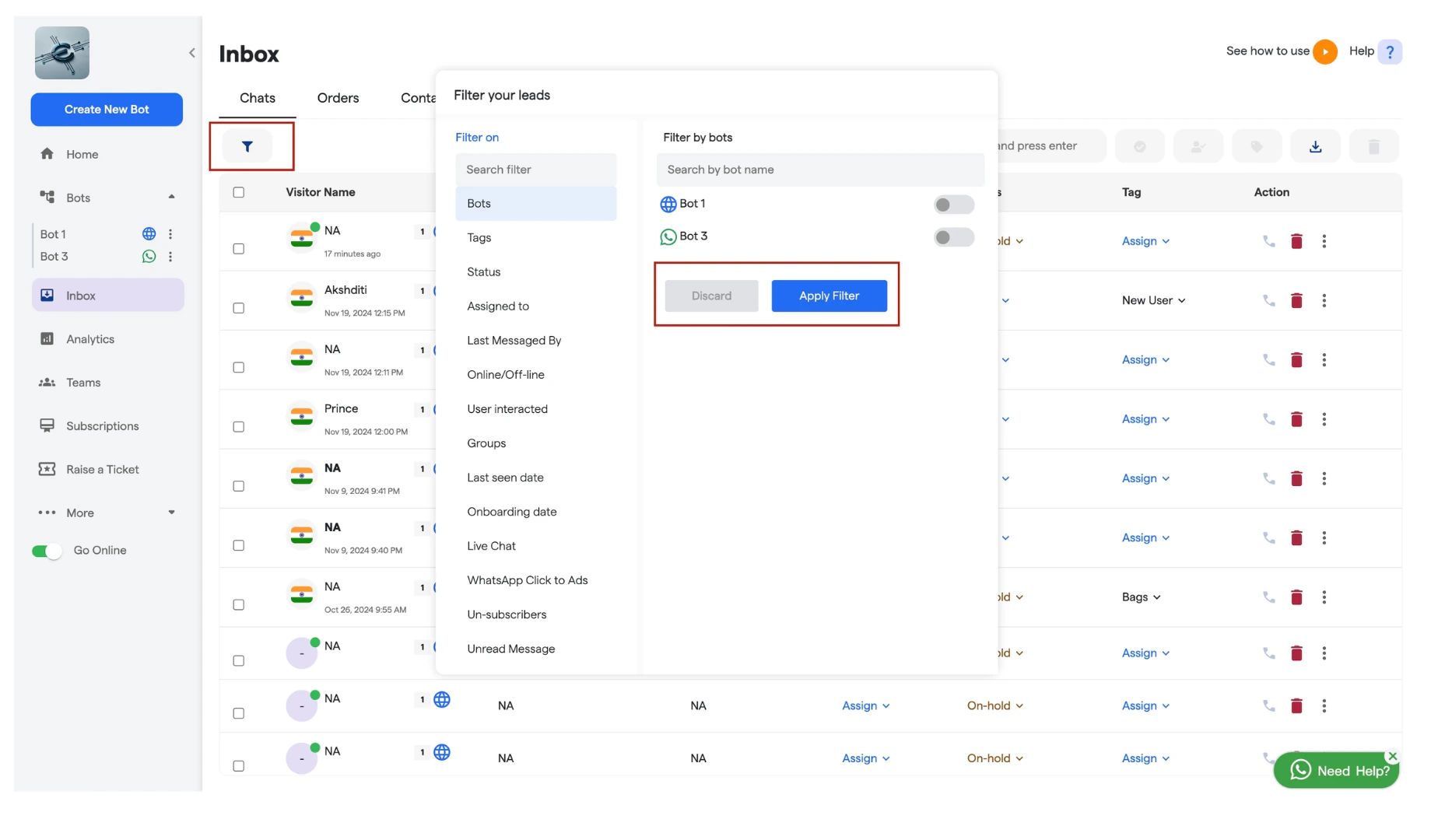Image resolution: width=1452 pixels, height=840 pixels.
Task: Click the bulk delete trash icon in toolbar
Action: pos(1374,146)
